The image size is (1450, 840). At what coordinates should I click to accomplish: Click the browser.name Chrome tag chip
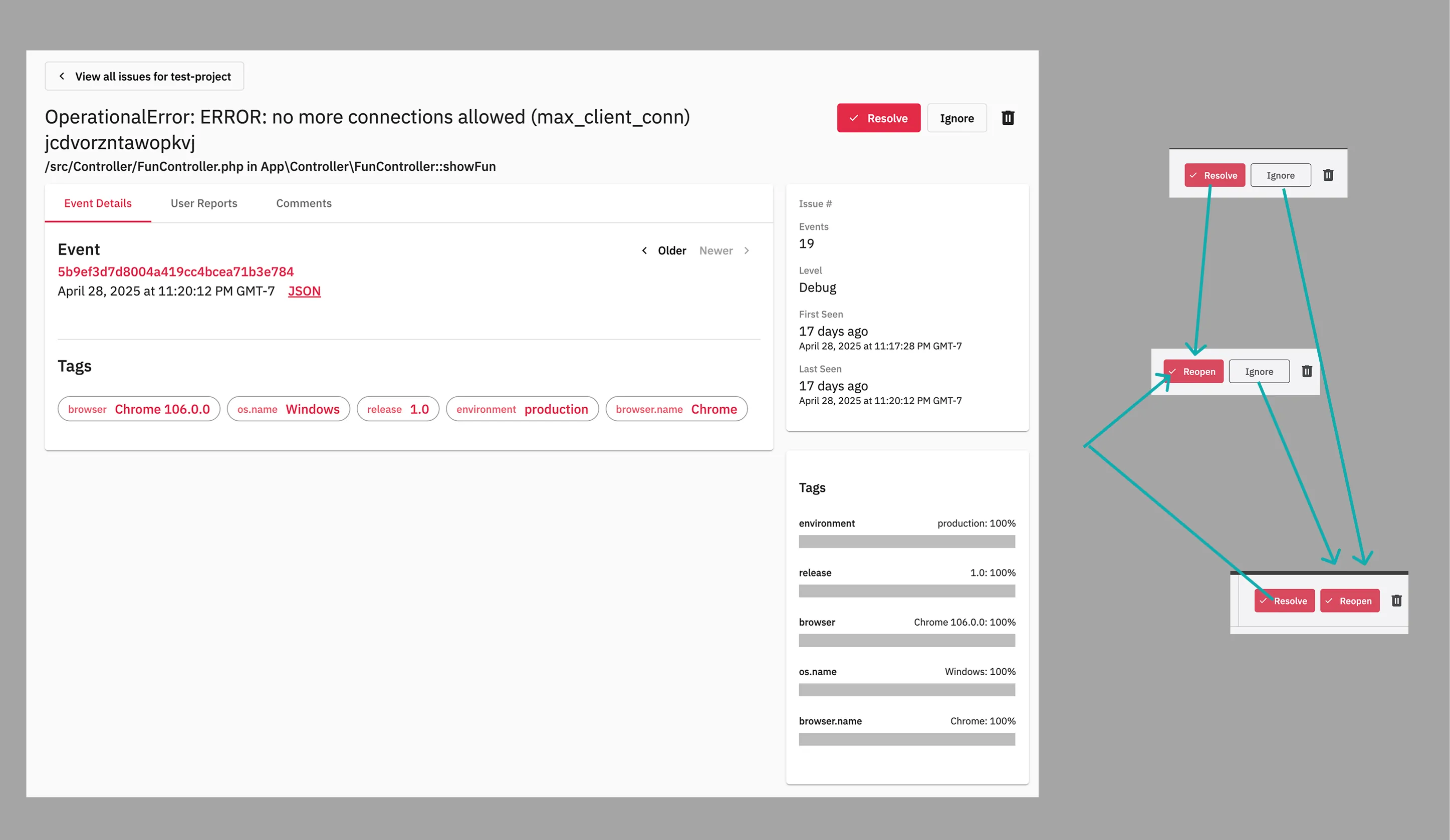pyautogui.click(x=676, y=409)
